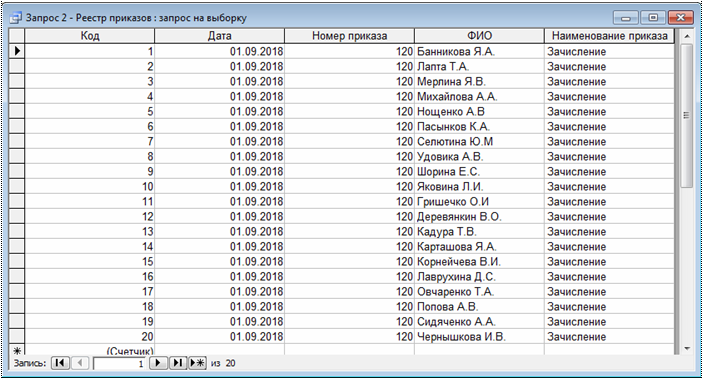The width and height of the screenshot is (702, 379).
Task: Go to the previous record button
Action: point(80,363)
